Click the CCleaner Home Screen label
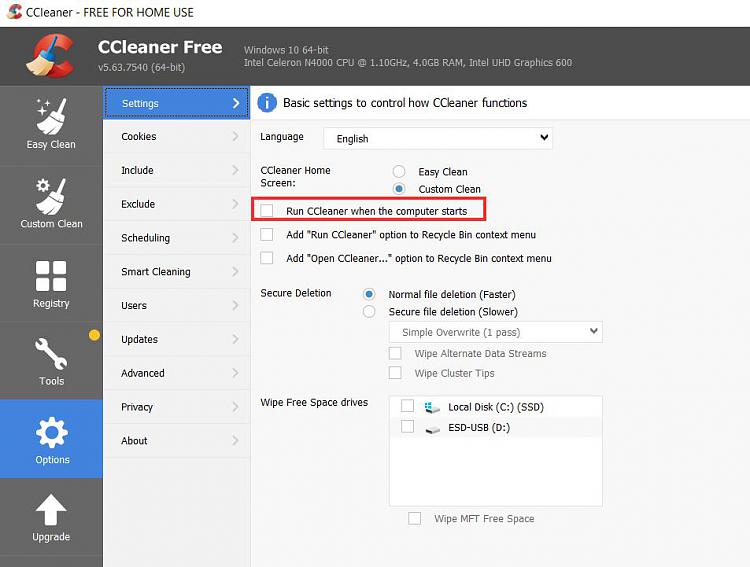The height and width of the screenshot is (567, 750). (x=295, y=177)
